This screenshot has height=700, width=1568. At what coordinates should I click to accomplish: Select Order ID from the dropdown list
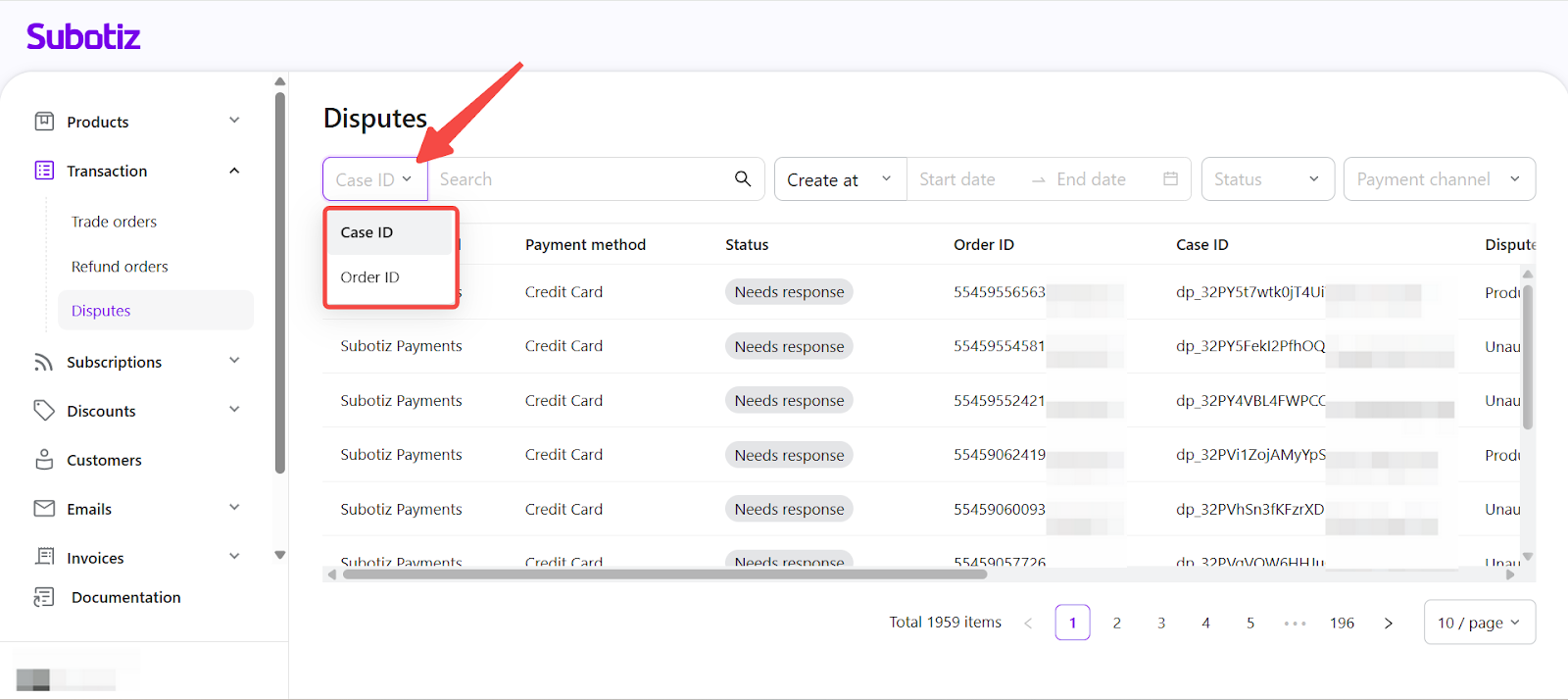370,277
